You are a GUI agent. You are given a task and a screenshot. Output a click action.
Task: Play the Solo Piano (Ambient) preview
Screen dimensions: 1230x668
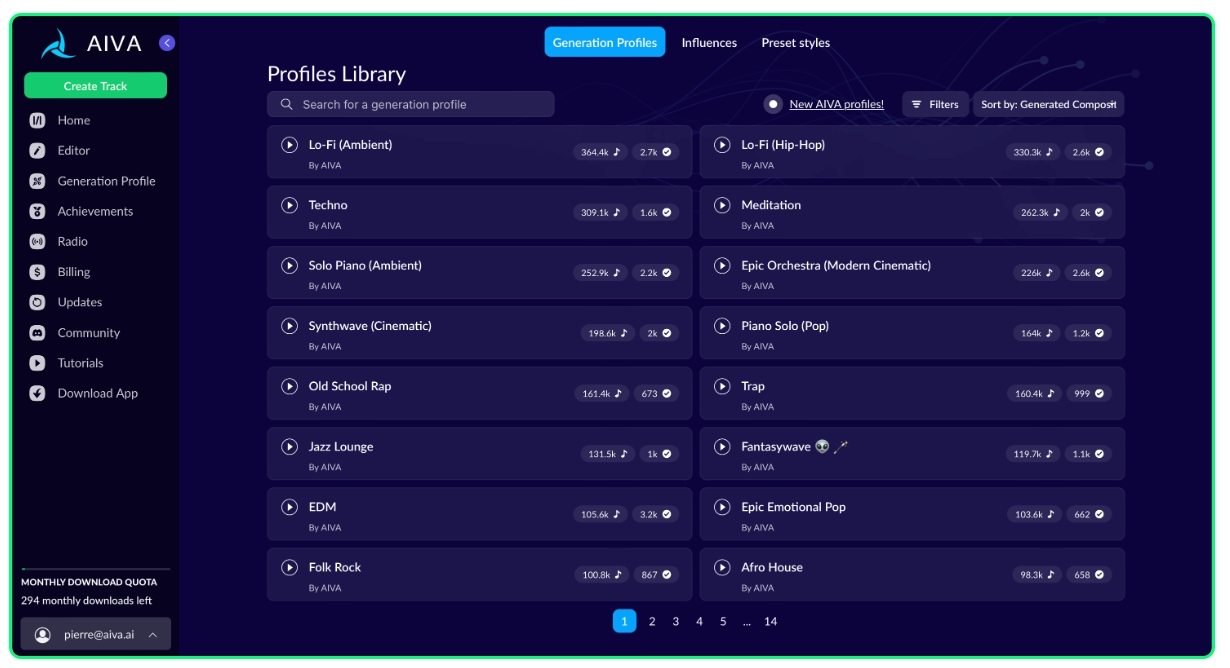[x=290, y=266]
